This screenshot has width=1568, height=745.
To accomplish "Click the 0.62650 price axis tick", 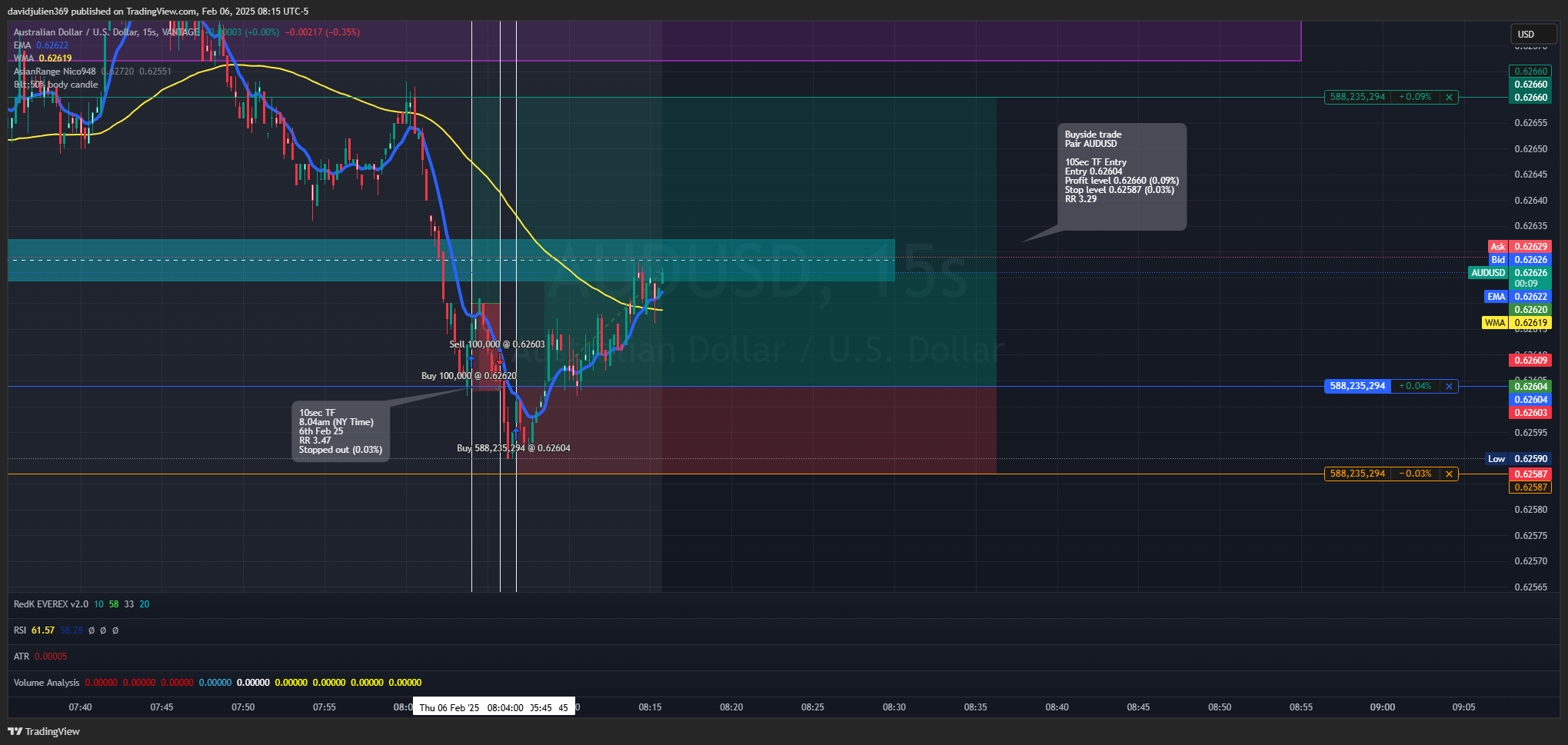I will 1530,149.
